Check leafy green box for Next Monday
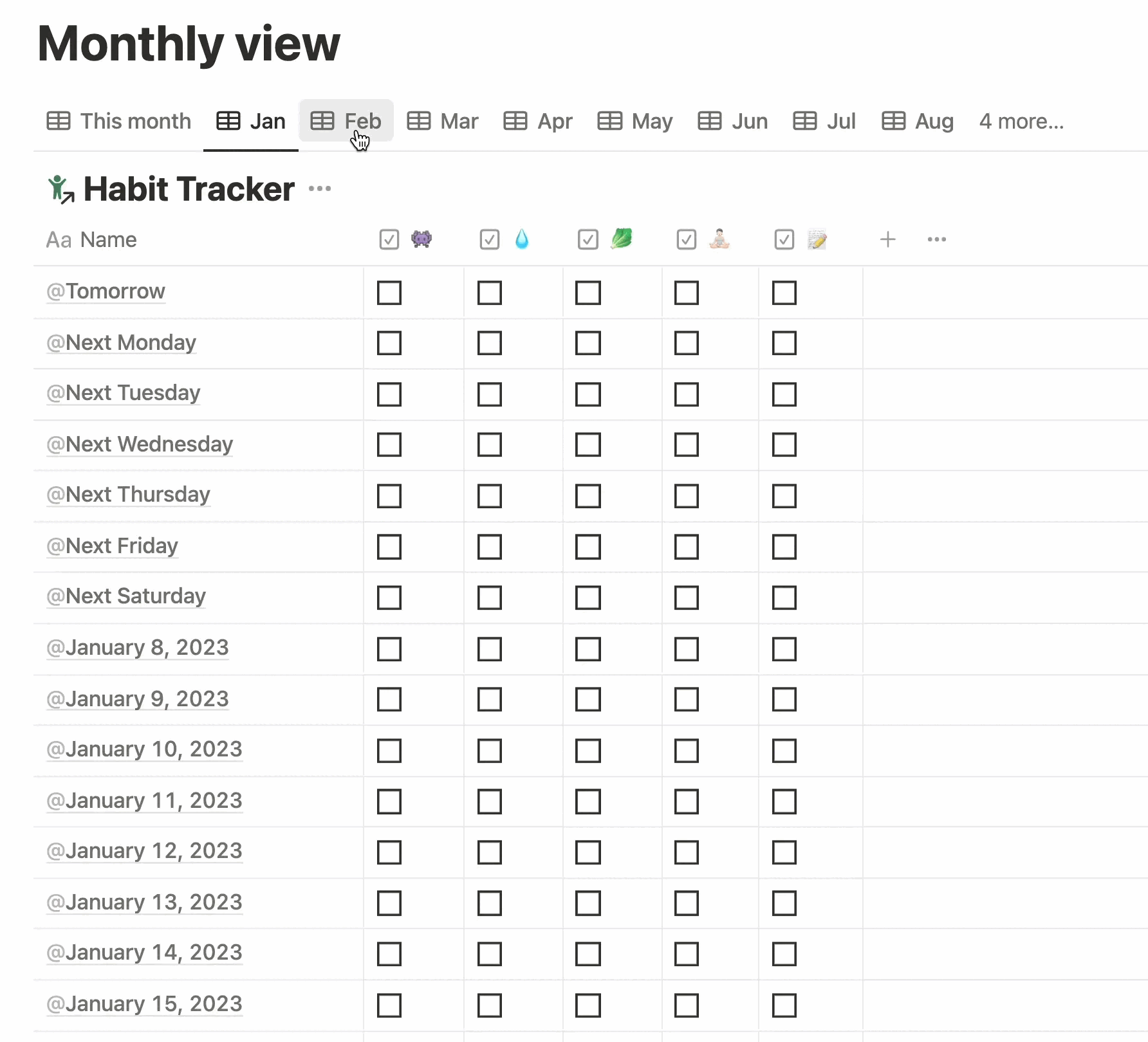1148x1042 pixels. [x=588, y=343]
